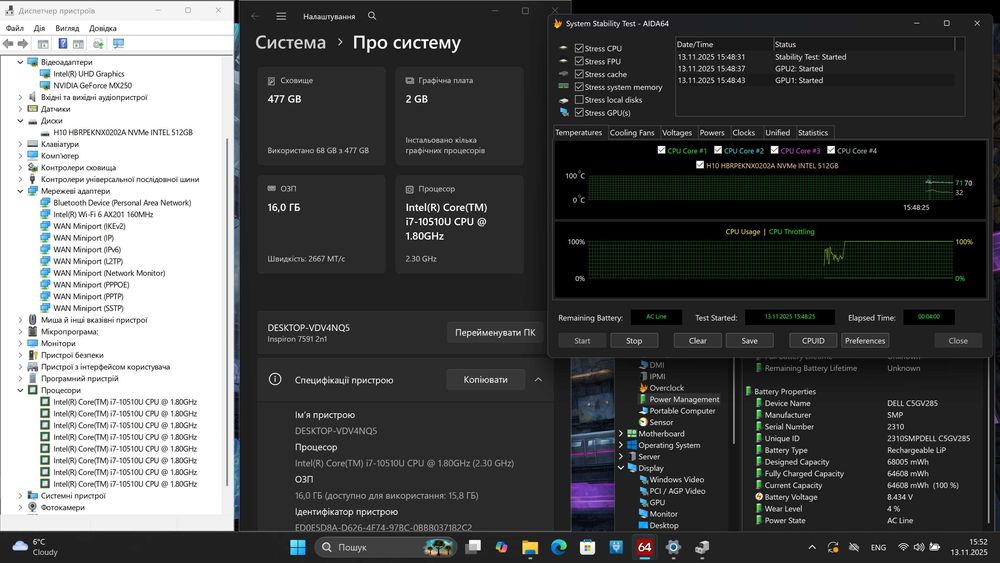Click the search magnifier icon in Settings
Image resolution: width=1000 pixels, height=563 pixels.
[372, 16]
